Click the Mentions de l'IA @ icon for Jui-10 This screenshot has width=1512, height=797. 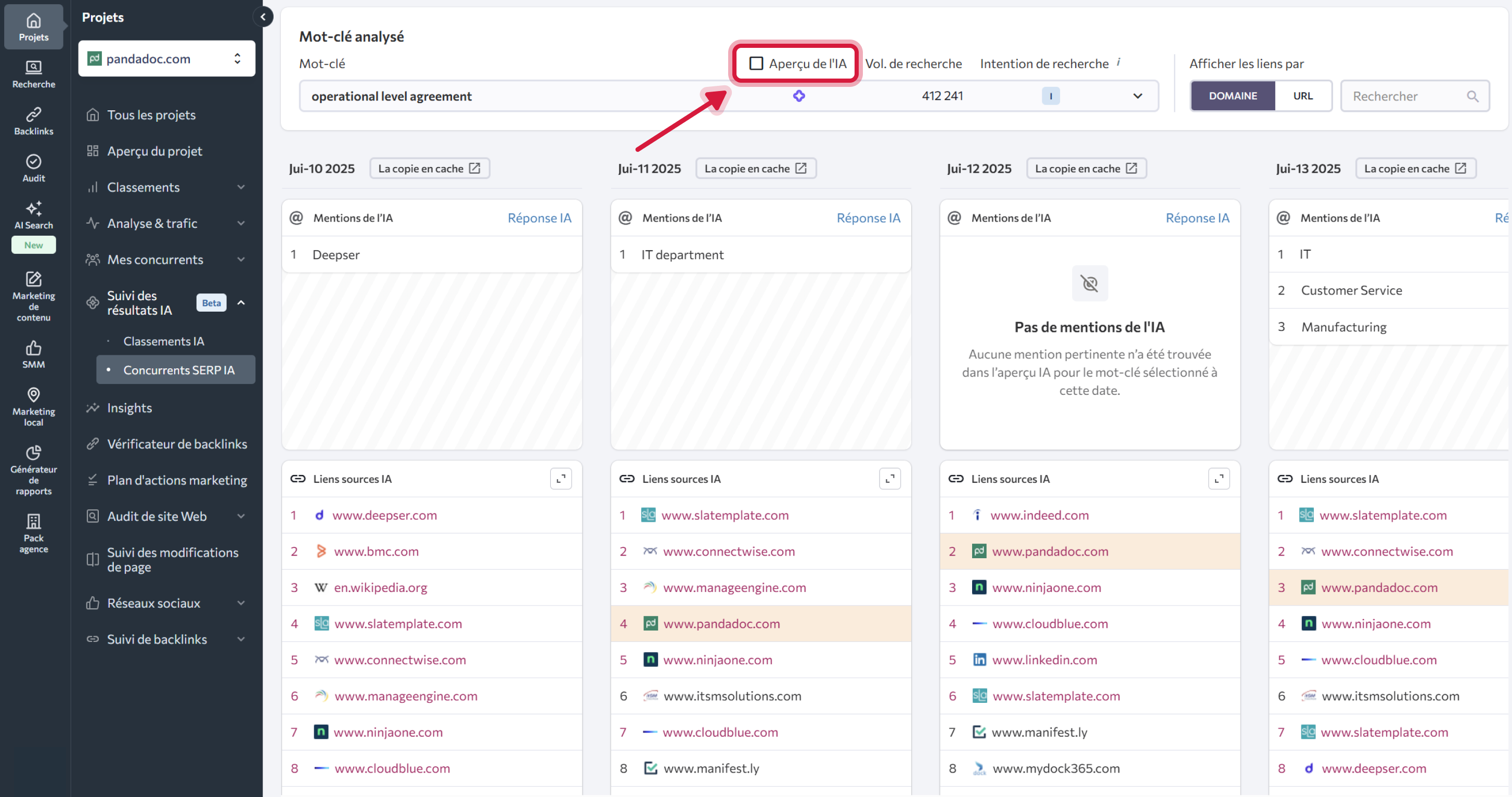(296, 218)
